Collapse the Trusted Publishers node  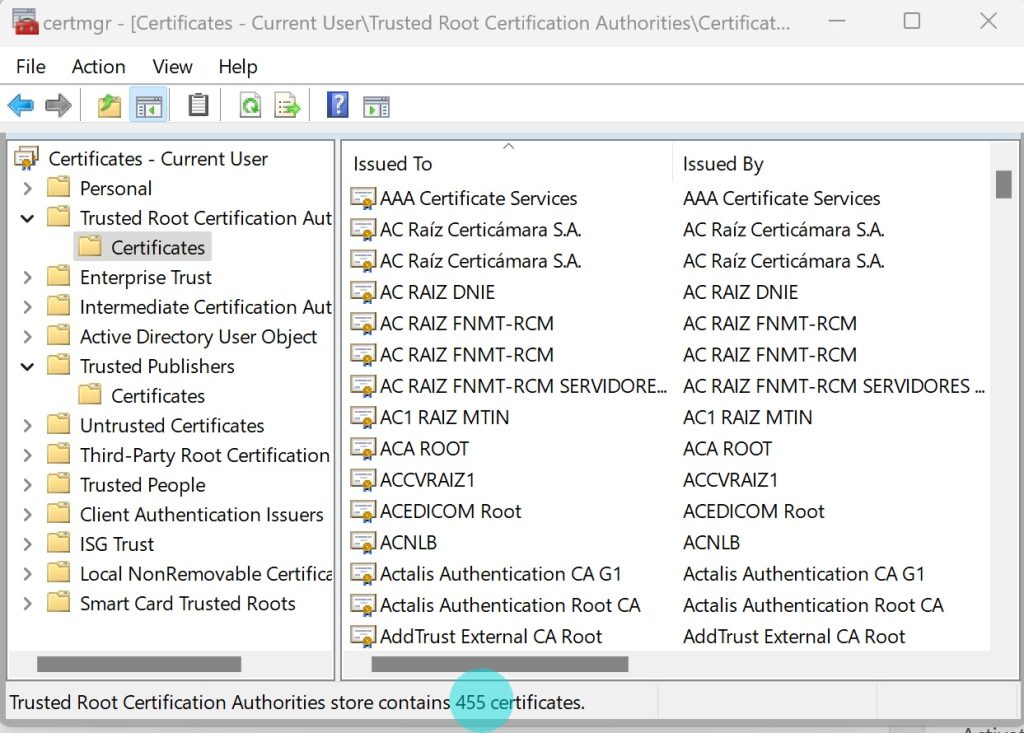pos(27,366)
